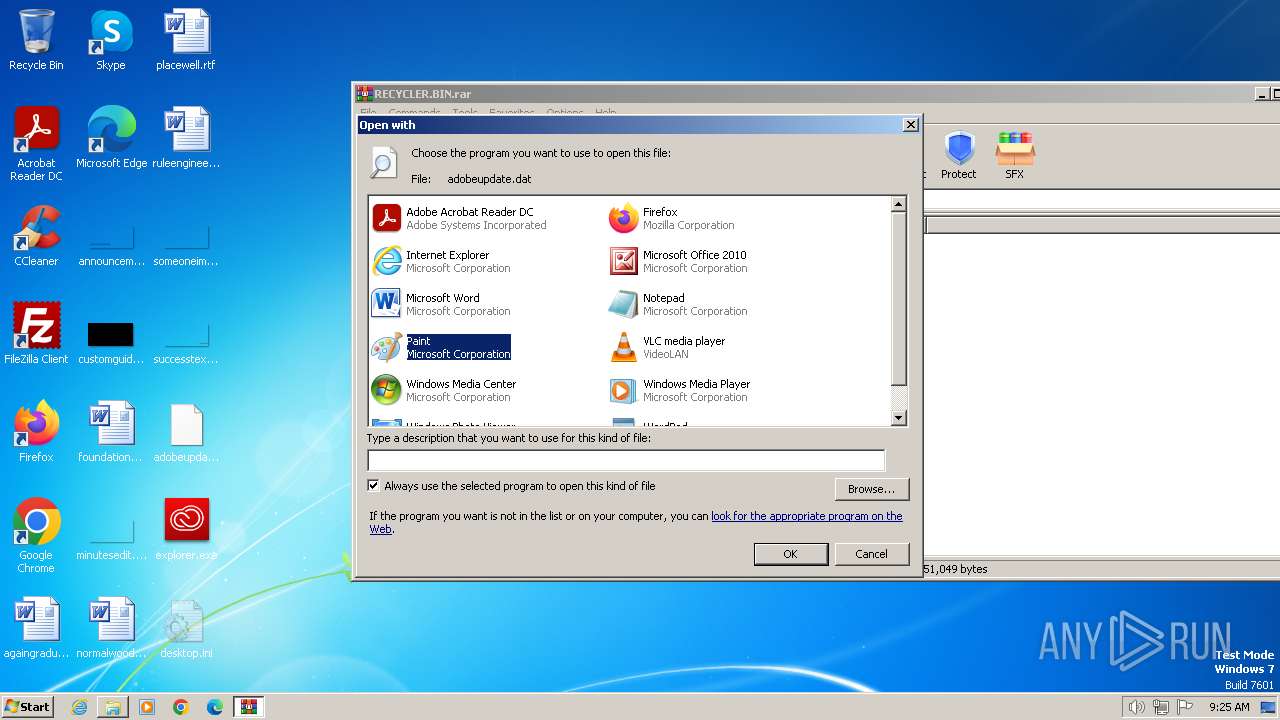Open the FileZilla Client desktop shortcut
This screenshot has width=1280, height=720.
tap(36, 334)
